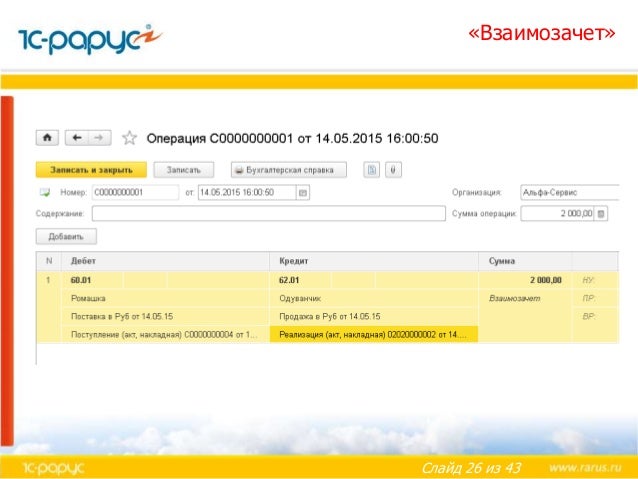Click document posted status icon
The image size is (638, 479).
point(45,192)
